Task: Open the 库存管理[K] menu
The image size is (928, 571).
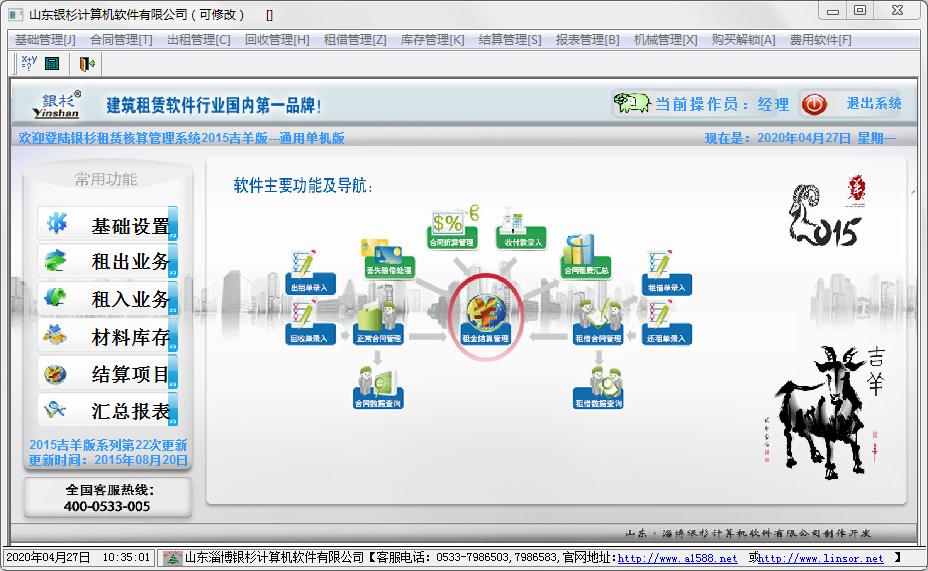Action: 433,40
